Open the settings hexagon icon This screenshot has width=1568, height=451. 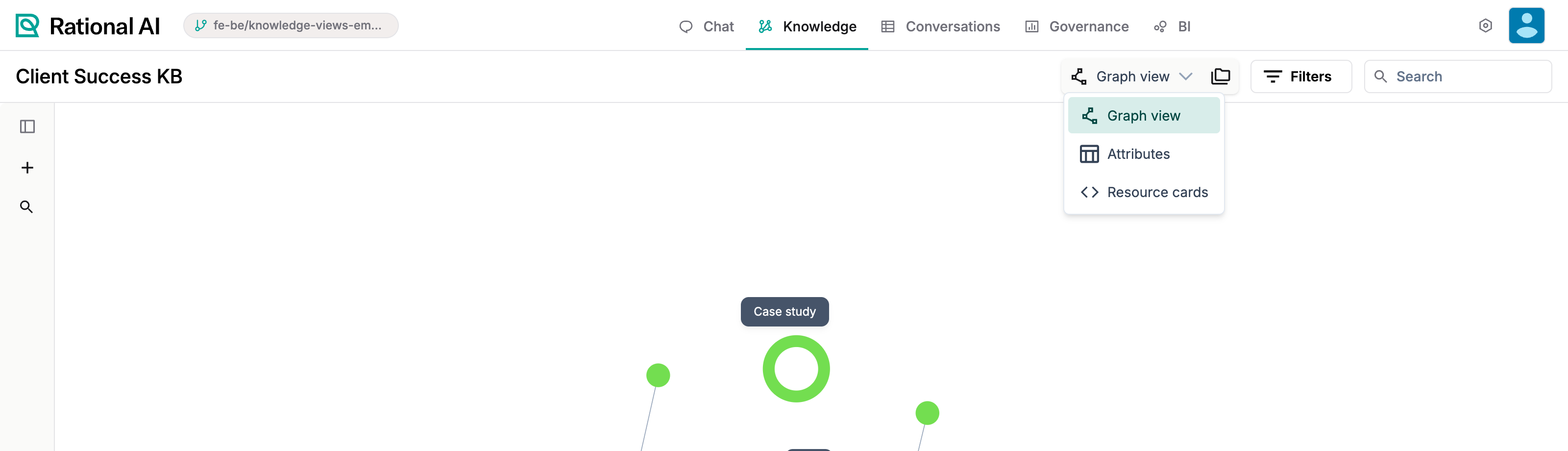[x=1485, y=25]
